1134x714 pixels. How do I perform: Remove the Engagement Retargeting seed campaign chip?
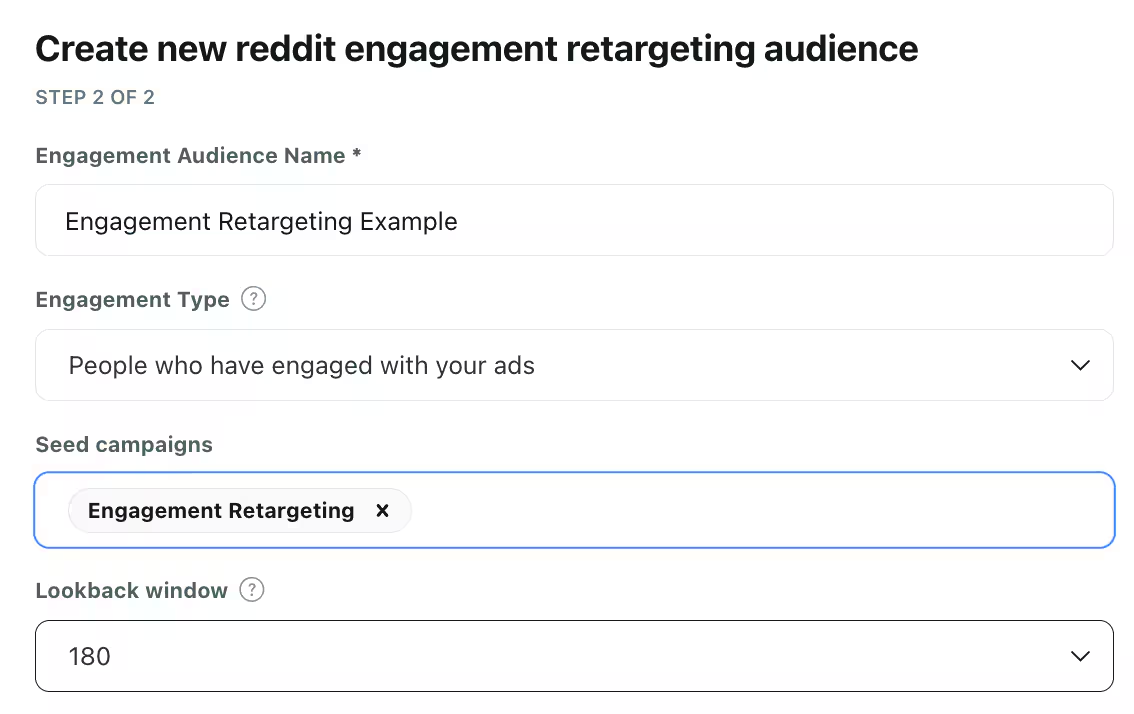coord(382,510)
